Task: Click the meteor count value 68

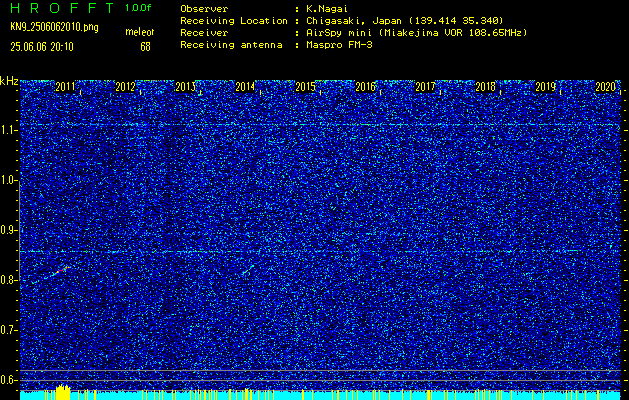Action: 145,47
